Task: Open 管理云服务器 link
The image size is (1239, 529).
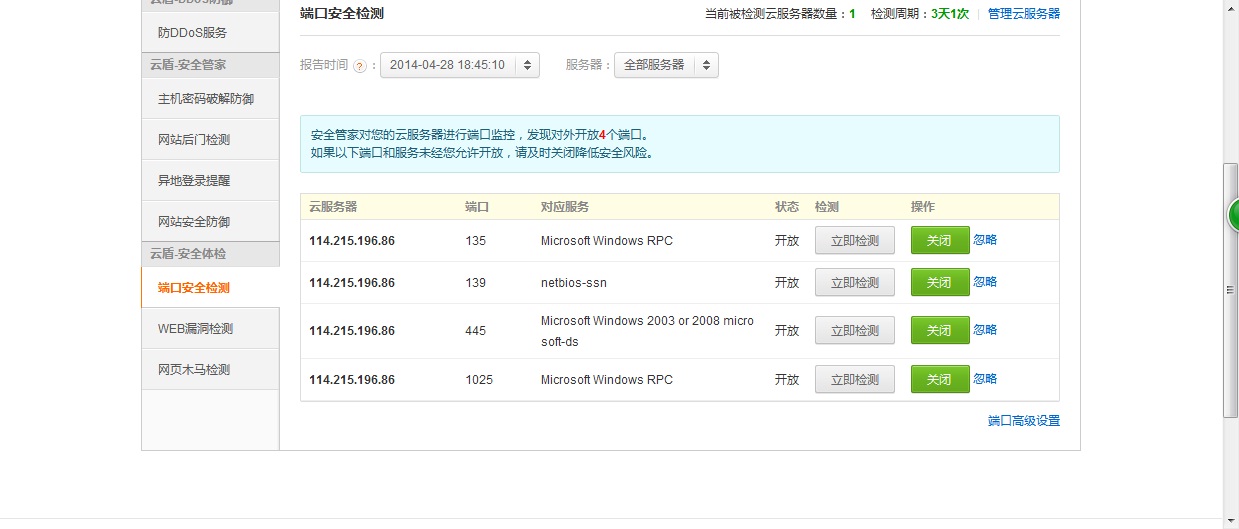Action: click(1023, 14)
